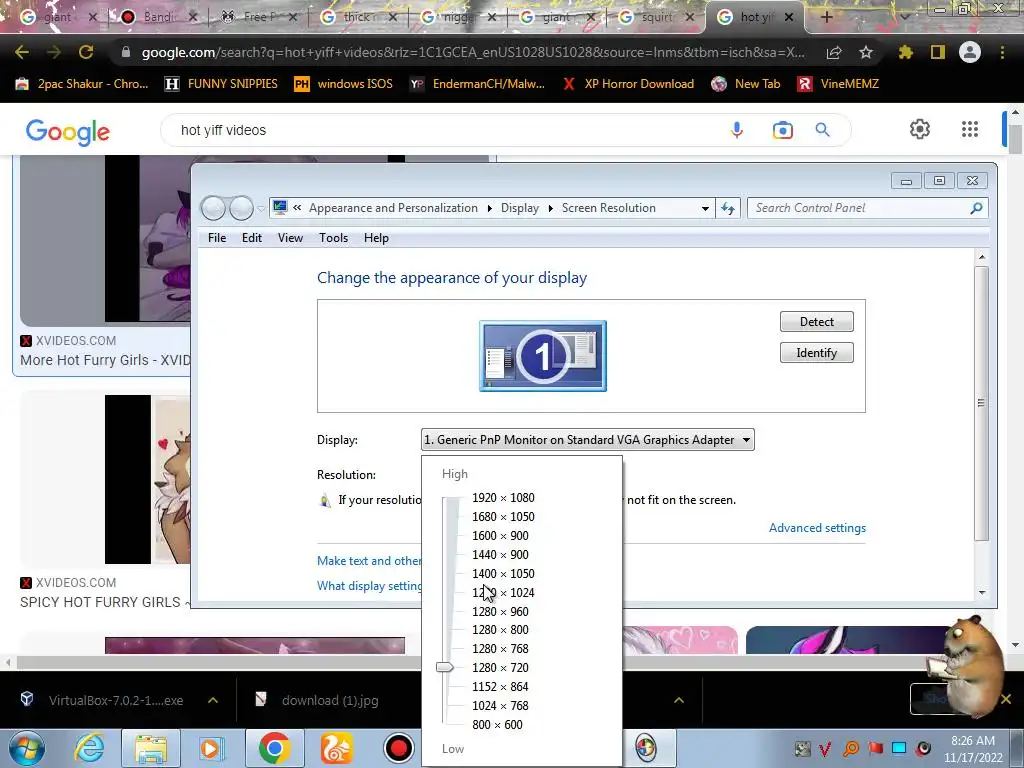Search by image with Google Lens camera

pos(782,130)
